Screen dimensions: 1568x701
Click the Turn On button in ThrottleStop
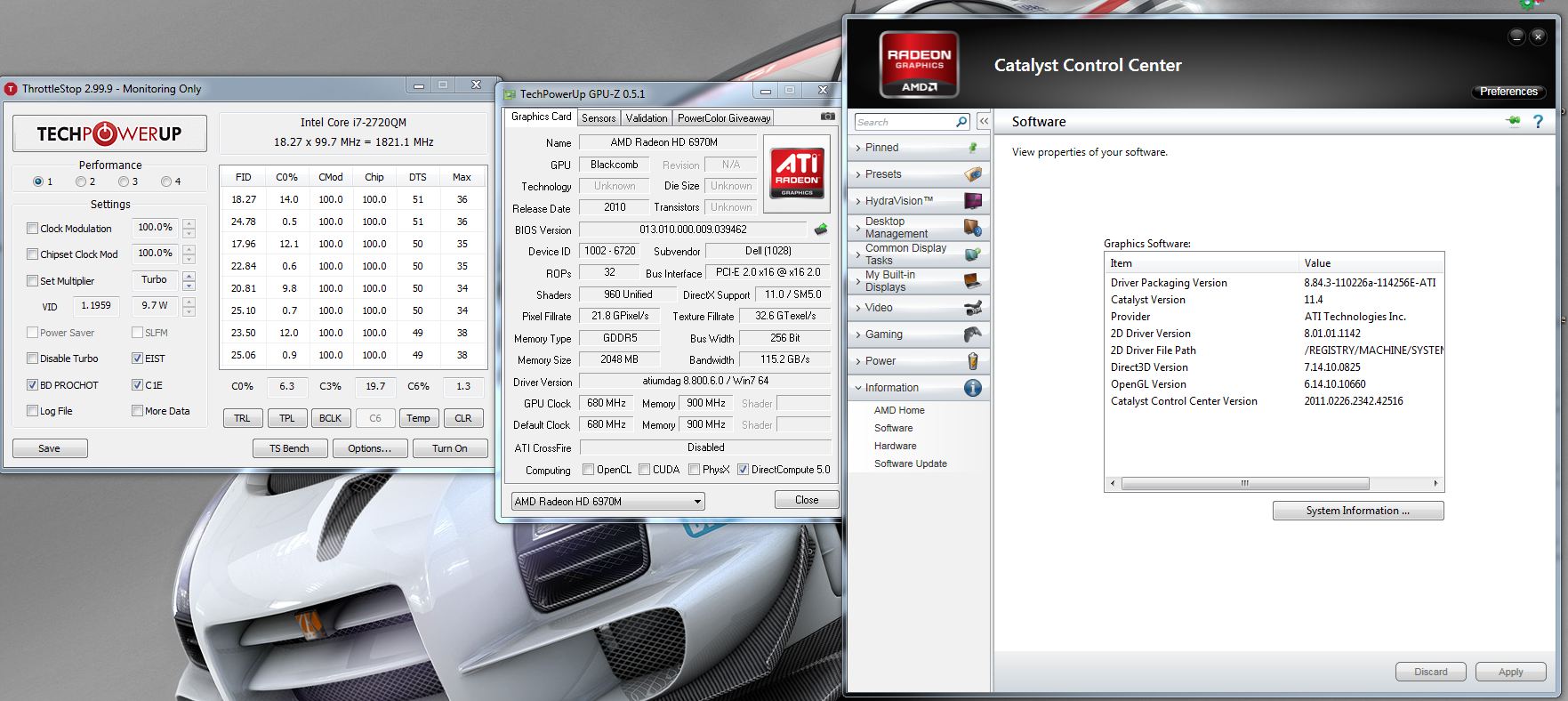click(450, 448)
